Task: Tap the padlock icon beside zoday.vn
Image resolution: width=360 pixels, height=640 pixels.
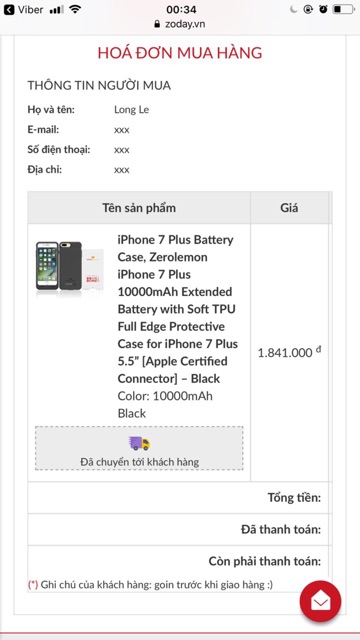Action: coord(157,24)
